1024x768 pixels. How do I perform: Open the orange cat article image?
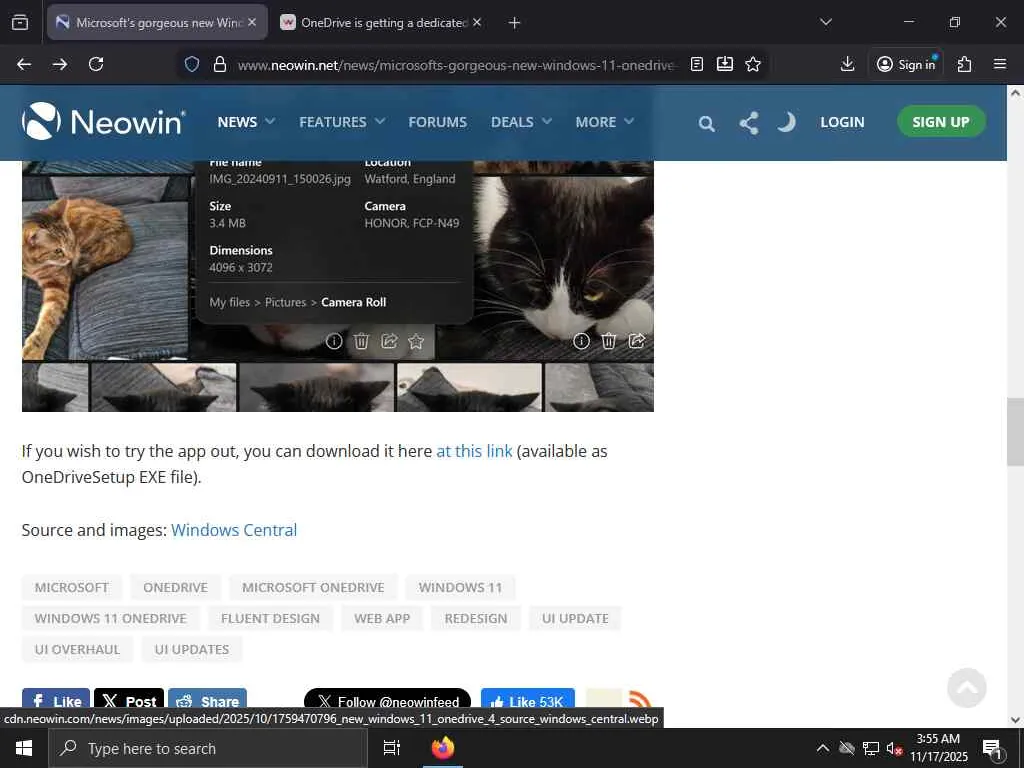(x=105, y=268)
